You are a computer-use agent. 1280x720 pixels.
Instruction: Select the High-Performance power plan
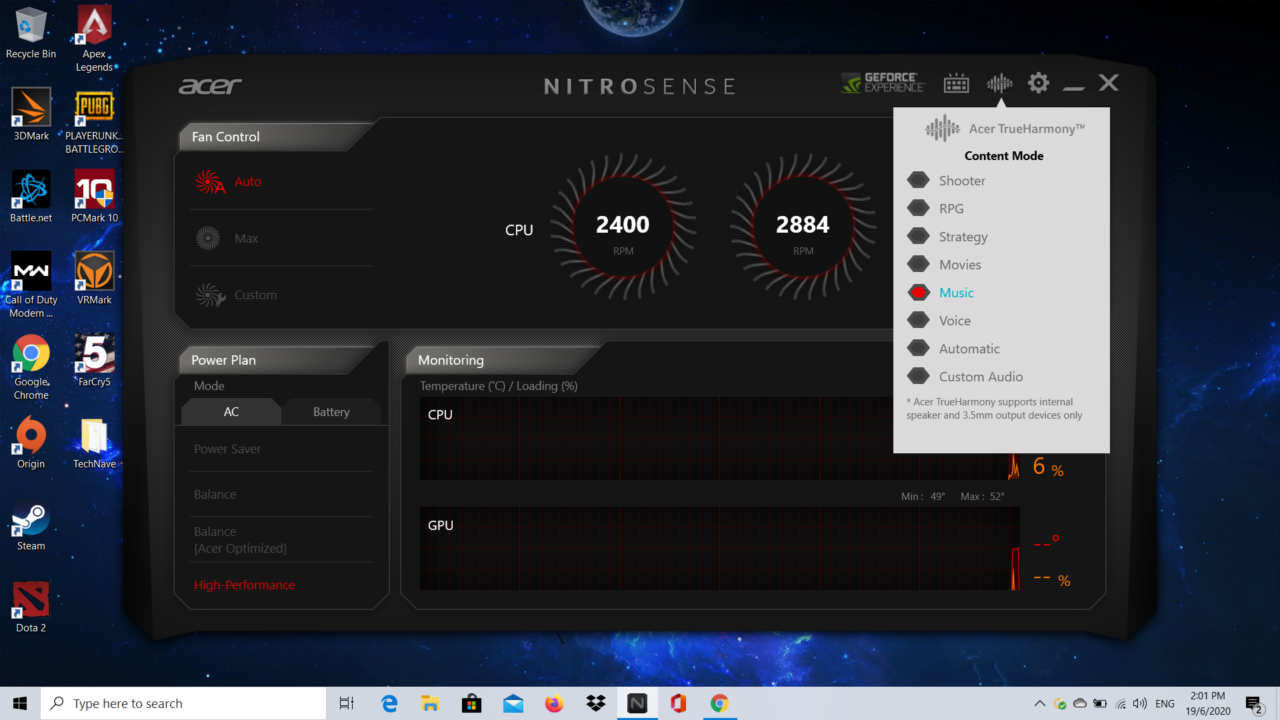(x=244, y=585)
